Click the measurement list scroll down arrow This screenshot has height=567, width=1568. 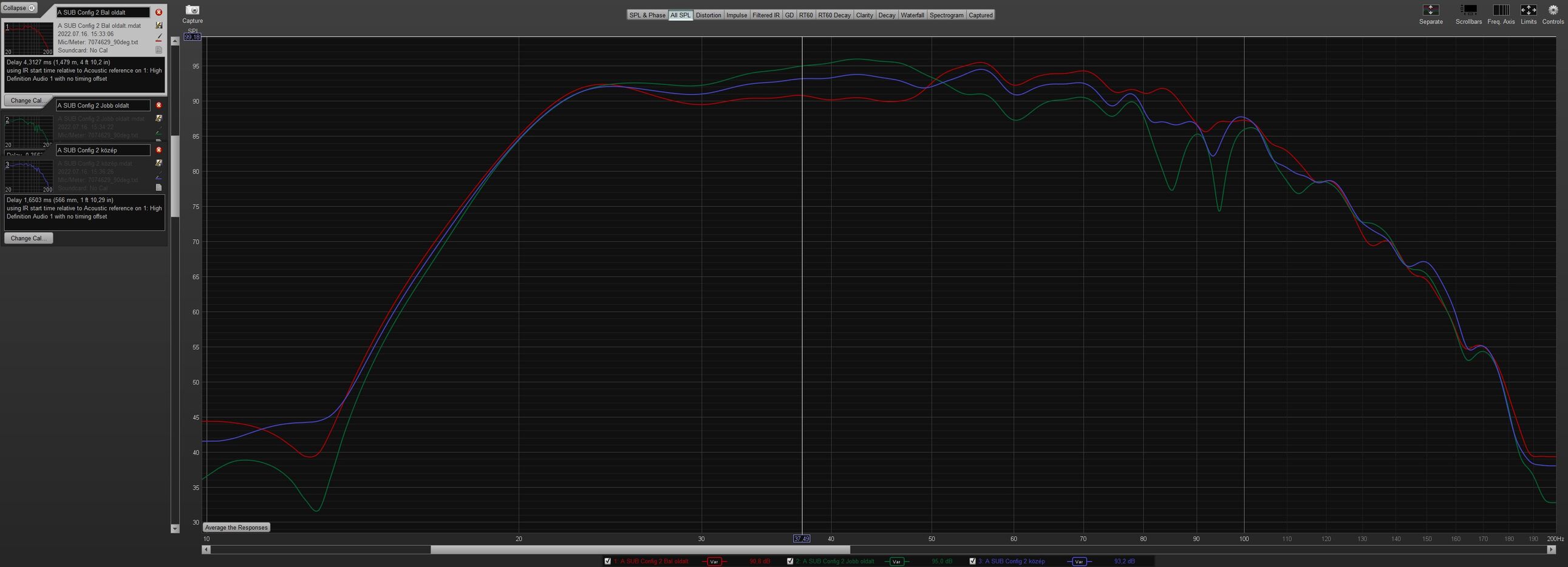[176, 529]
